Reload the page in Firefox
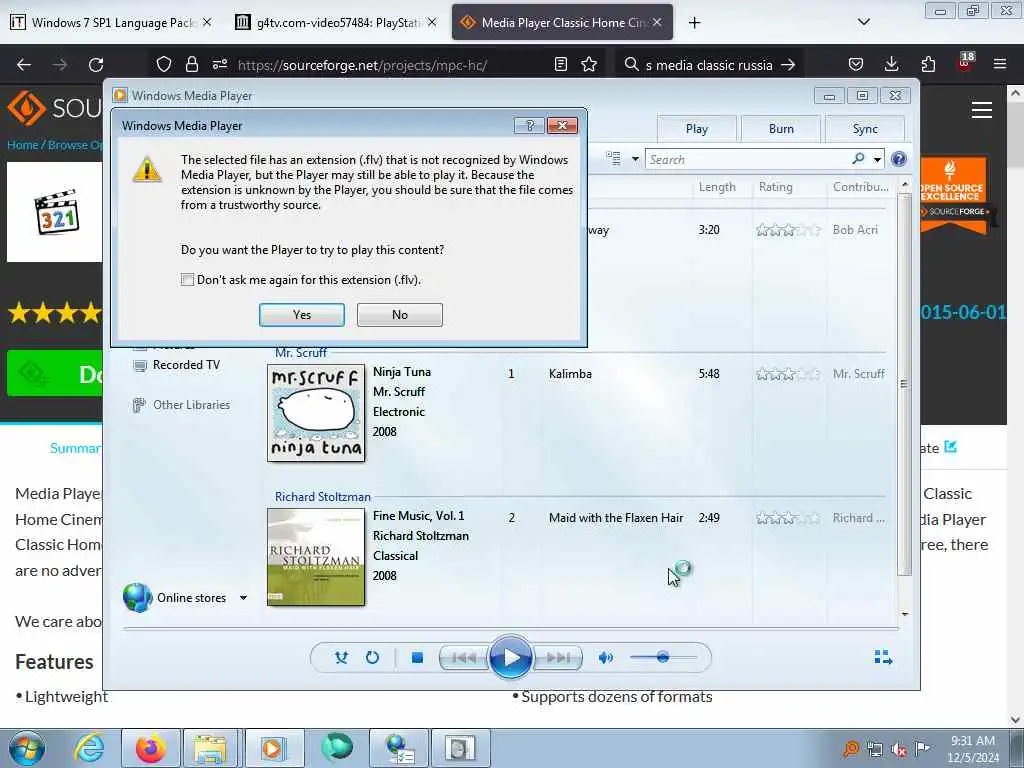This screenshot has width=1024, height=768. [96, 65]
